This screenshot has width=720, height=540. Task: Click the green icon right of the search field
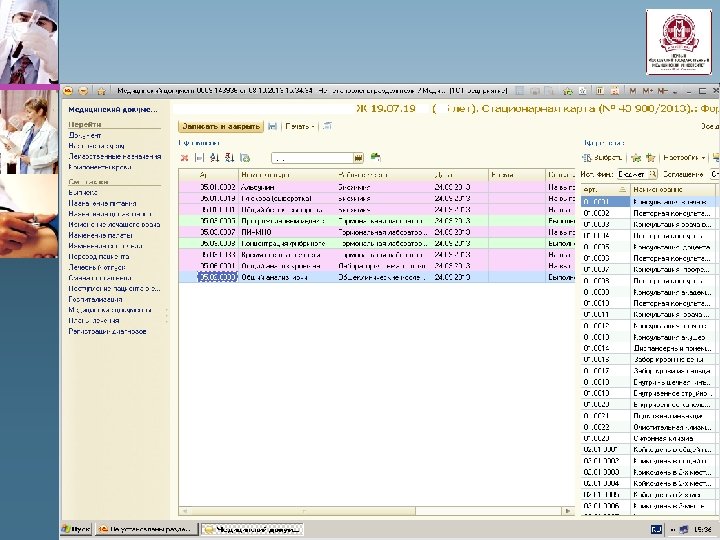[376, 157]
